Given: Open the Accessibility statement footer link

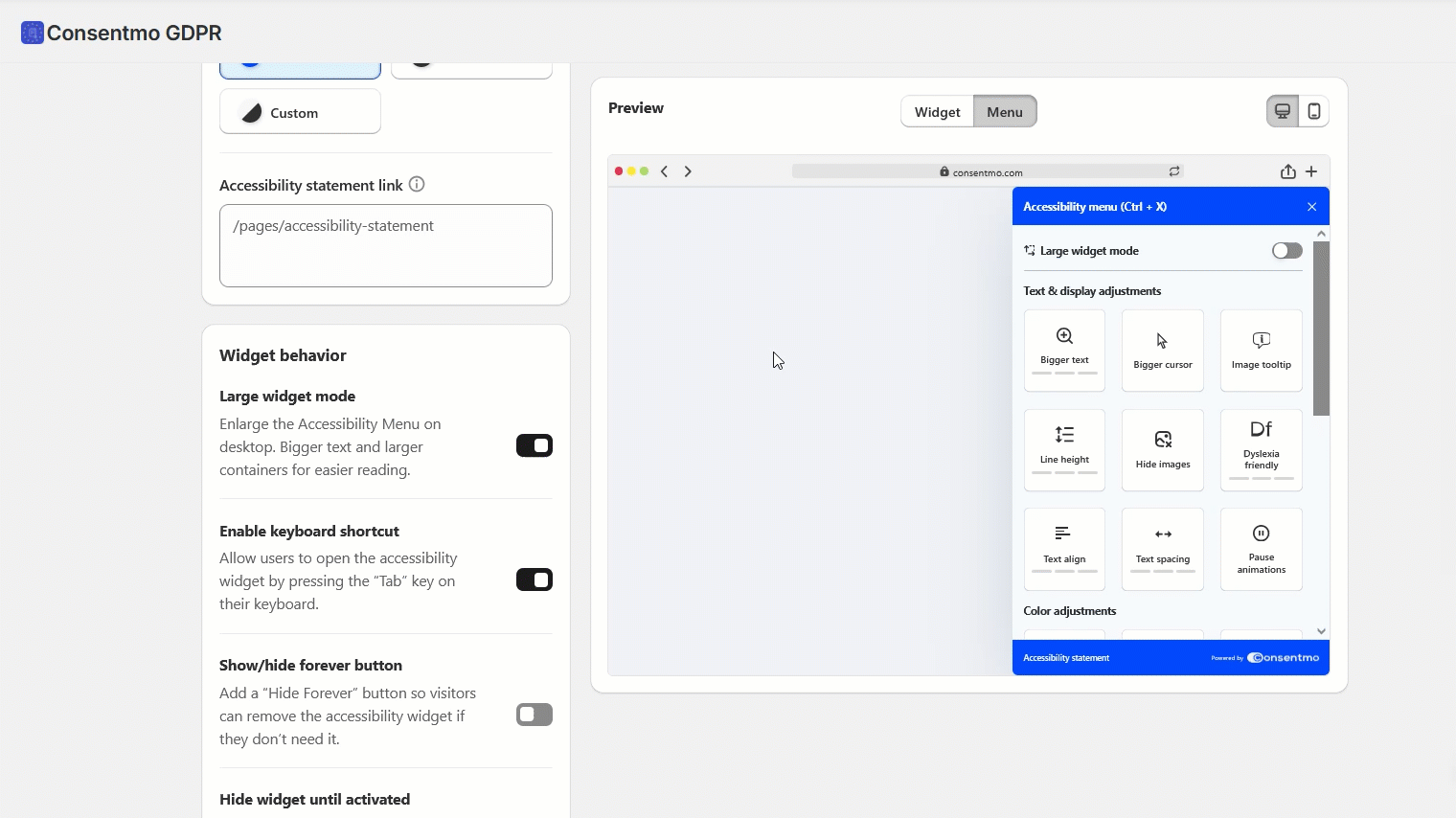Looking at the screenshot, I should click(x=1066, y=658).
